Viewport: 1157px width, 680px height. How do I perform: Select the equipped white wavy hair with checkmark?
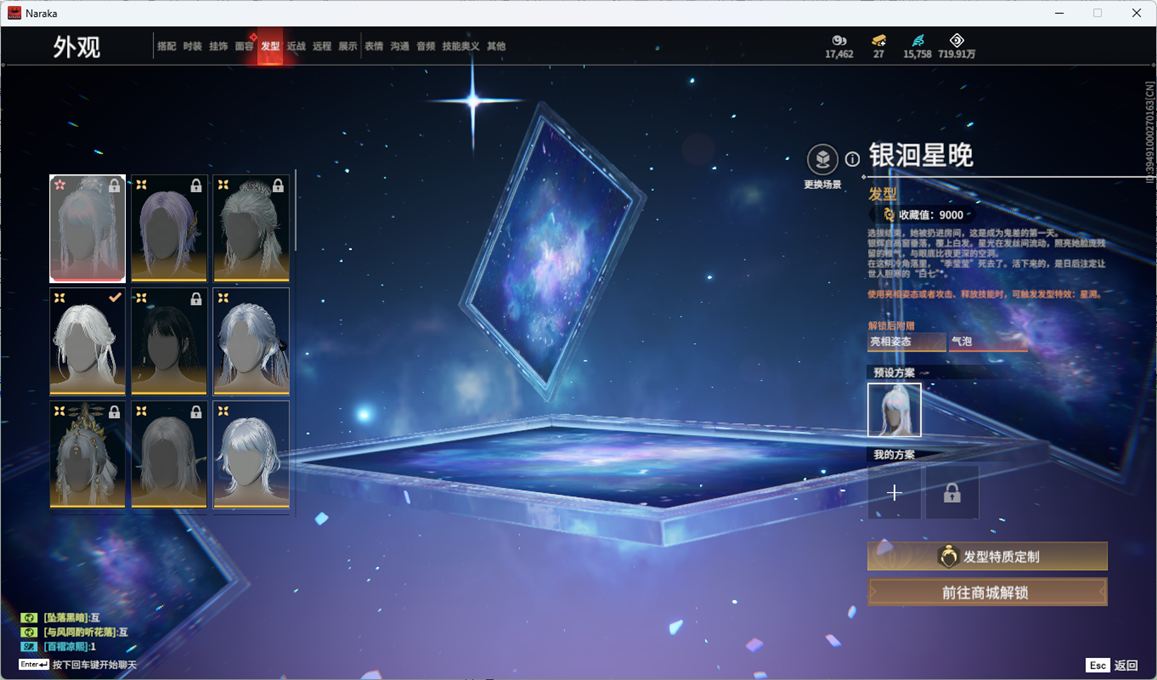87,341
